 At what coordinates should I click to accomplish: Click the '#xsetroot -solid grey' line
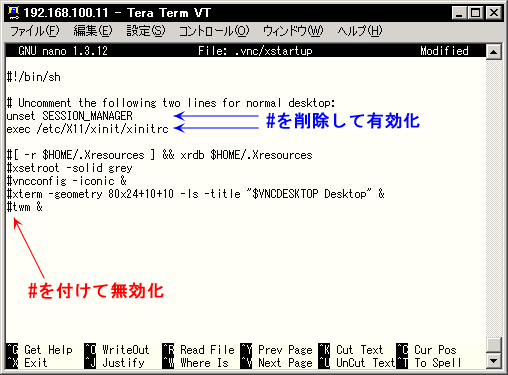pos(69,168)
